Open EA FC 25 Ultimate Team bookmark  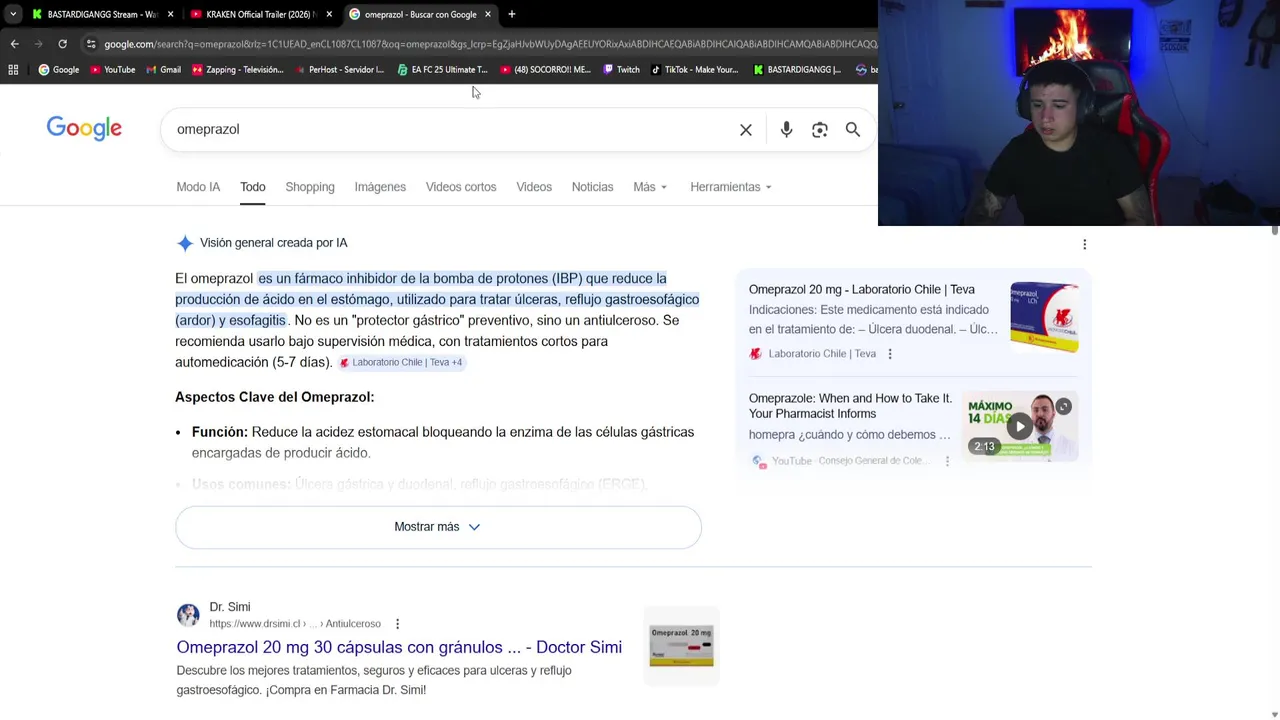click(x=442, y=70)
